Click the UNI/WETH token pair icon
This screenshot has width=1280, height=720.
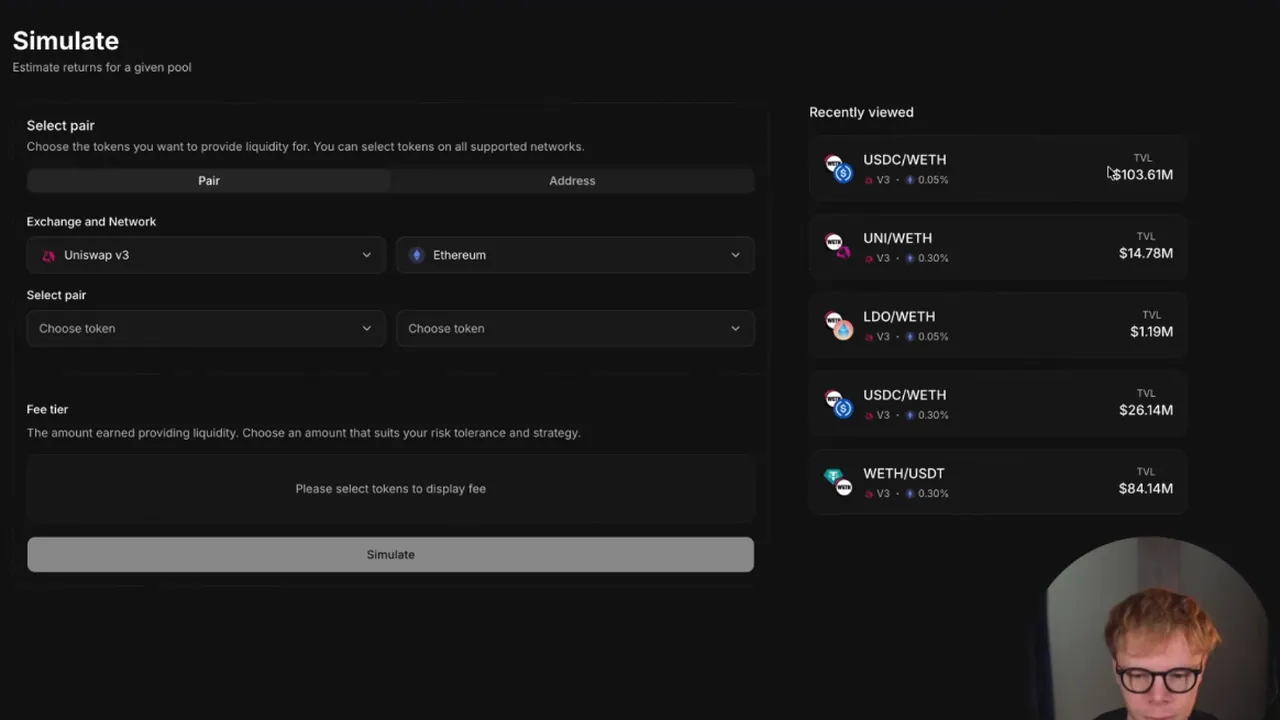838,247
